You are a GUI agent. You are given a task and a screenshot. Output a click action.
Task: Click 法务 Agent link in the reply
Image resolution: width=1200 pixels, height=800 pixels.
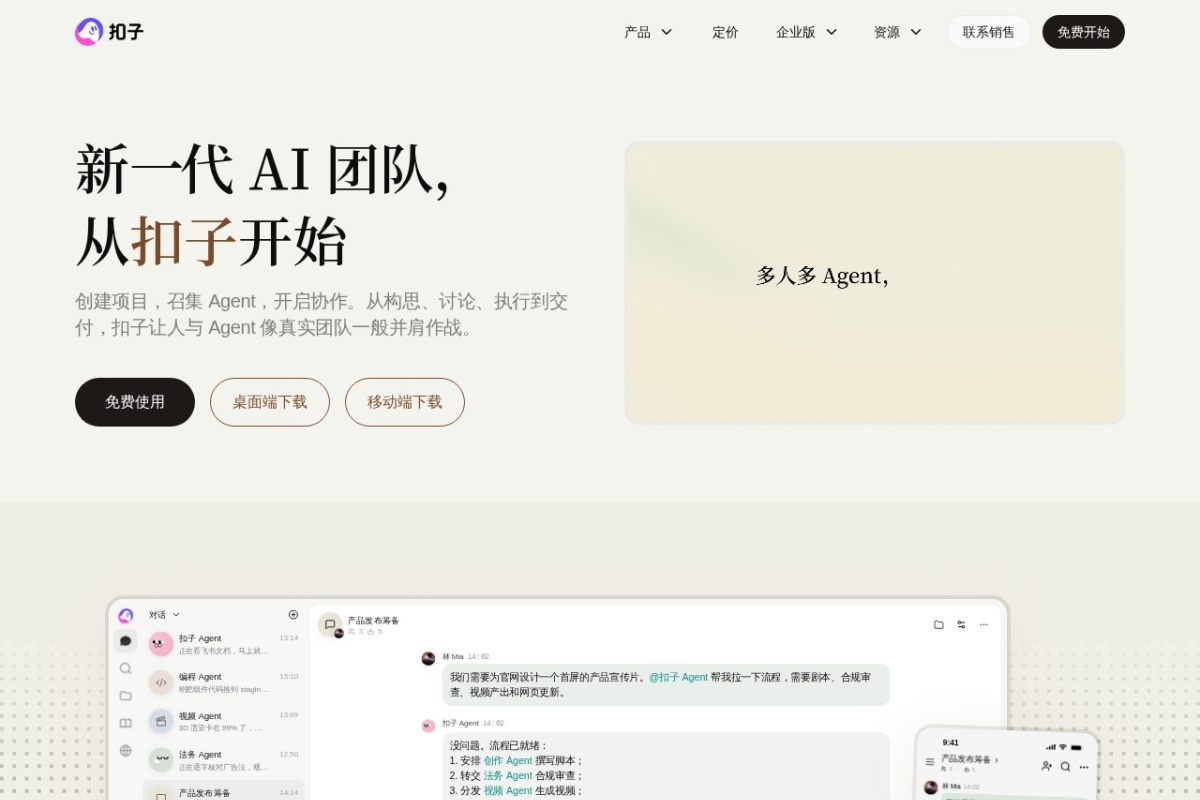coord(508,776)
